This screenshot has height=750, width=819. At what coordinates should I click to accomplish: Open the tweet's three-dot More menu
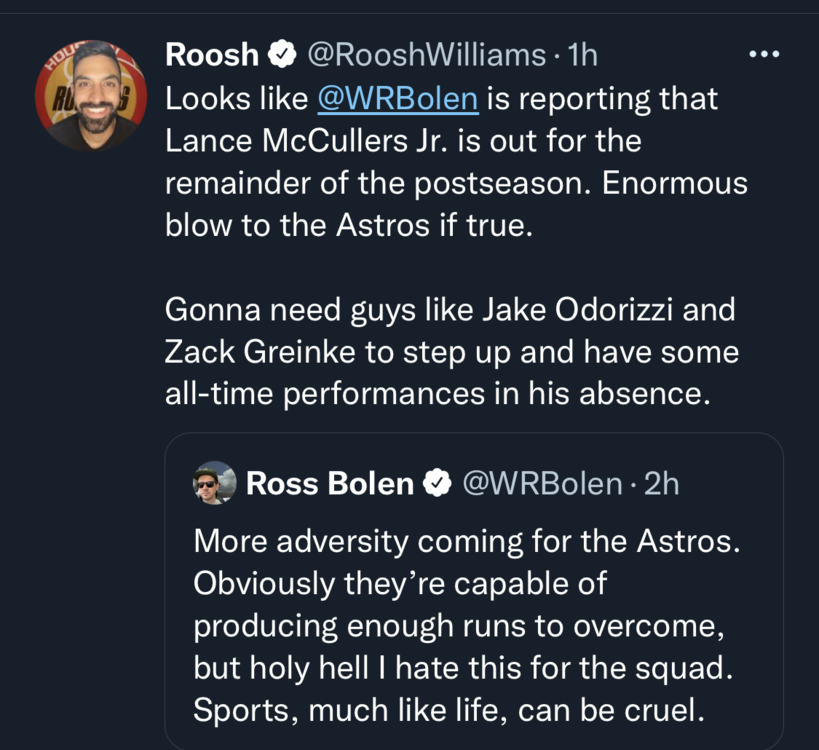tap(764, 55)
